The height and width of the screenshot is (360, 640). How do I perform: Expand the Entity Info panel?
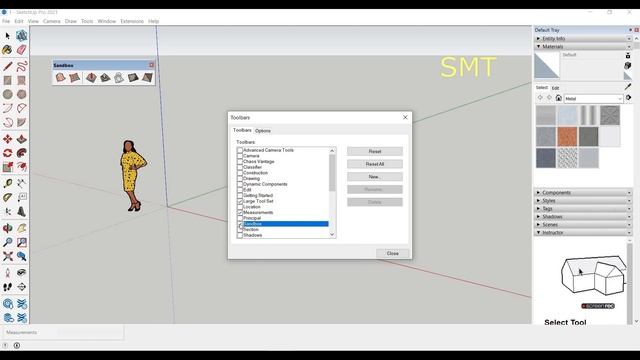(x=583, y=38)
